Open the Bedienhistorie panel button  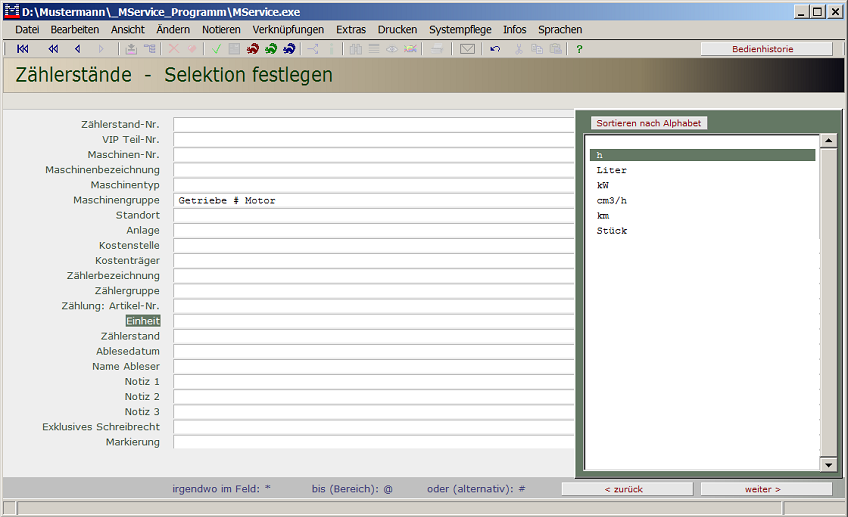click(x=766, y=49)
